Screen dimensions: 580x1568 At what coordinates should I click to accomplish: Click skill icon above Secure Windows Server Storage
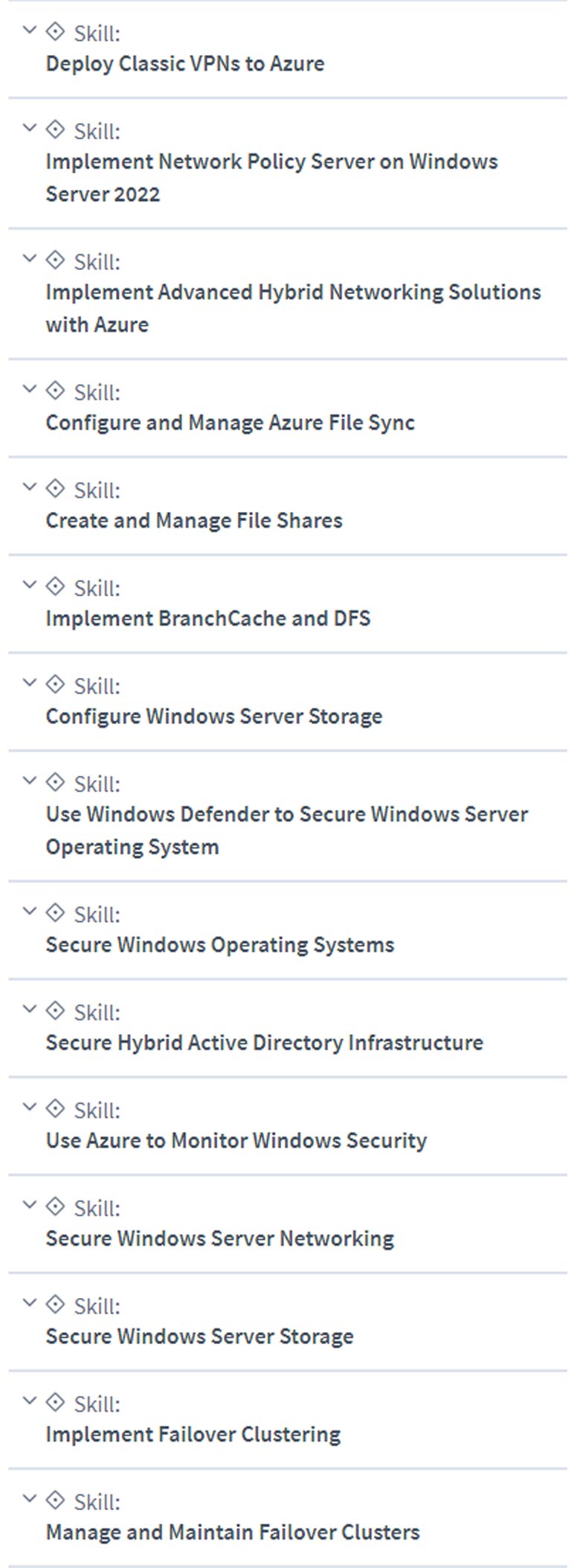[55, 1304]
